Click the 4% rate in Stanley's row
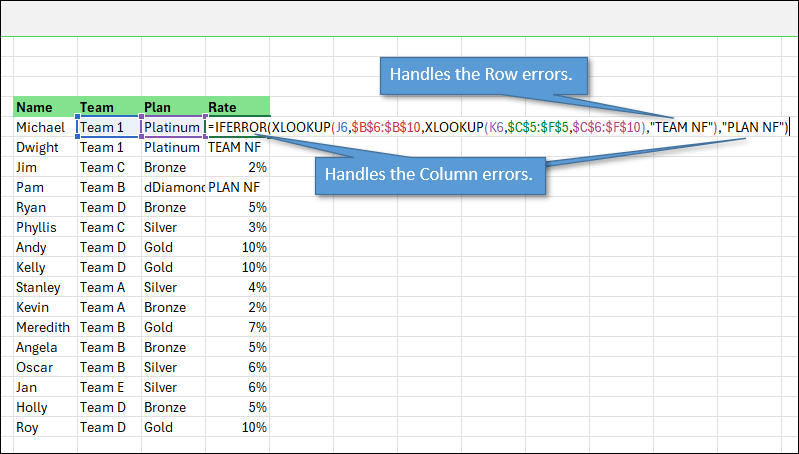799x454 pixels. [237, 287]
